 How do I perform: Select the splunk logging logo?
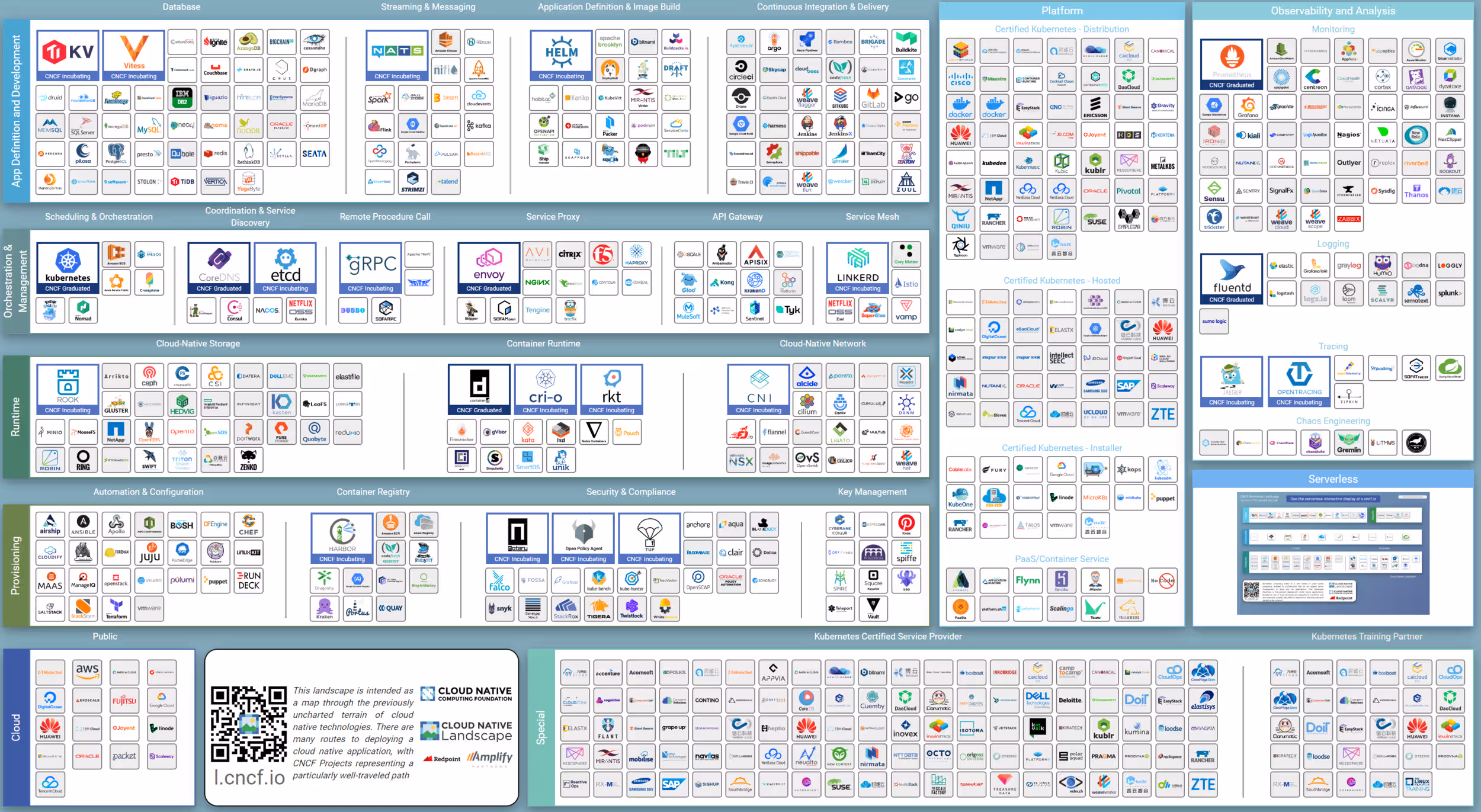(1450, 293)
